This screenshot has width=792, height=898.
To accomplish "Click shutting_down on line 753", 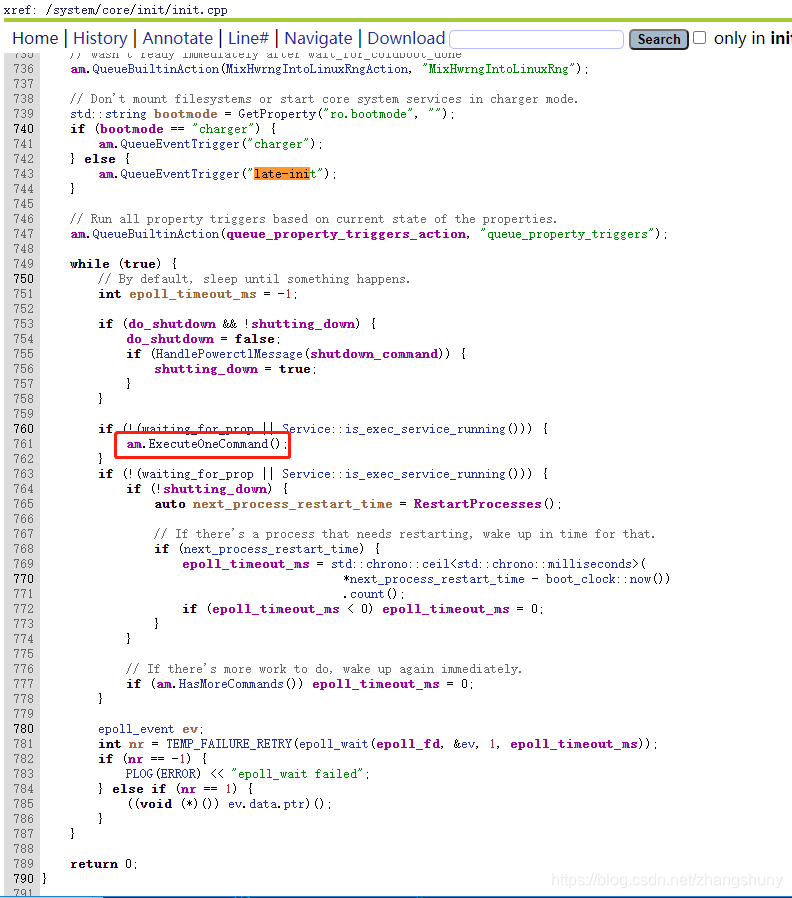I will click(x=303, y=324).
